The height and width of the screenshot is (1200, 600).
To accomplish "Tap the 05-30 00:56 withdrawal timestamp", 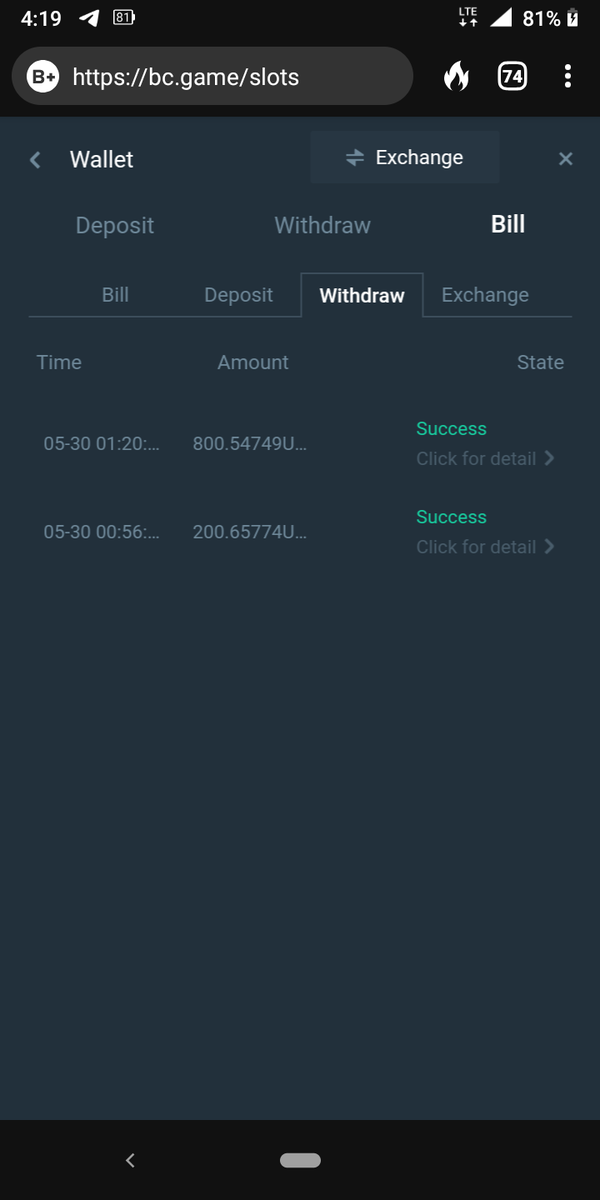I will (101, 532).
